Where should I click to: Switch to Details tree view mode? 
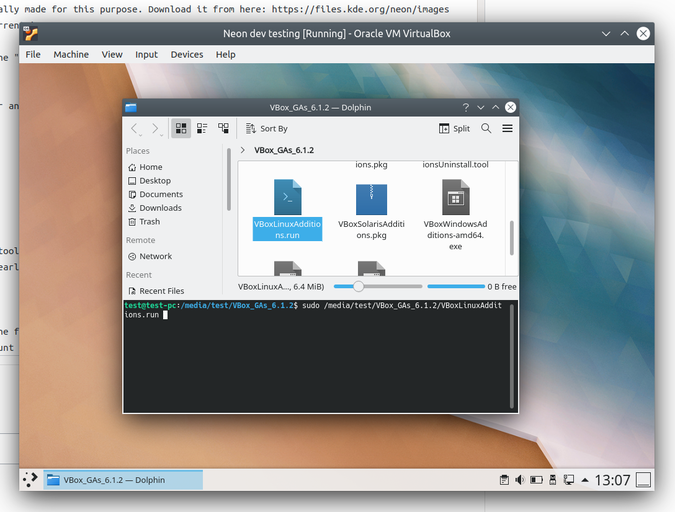[x=223, y=128]
